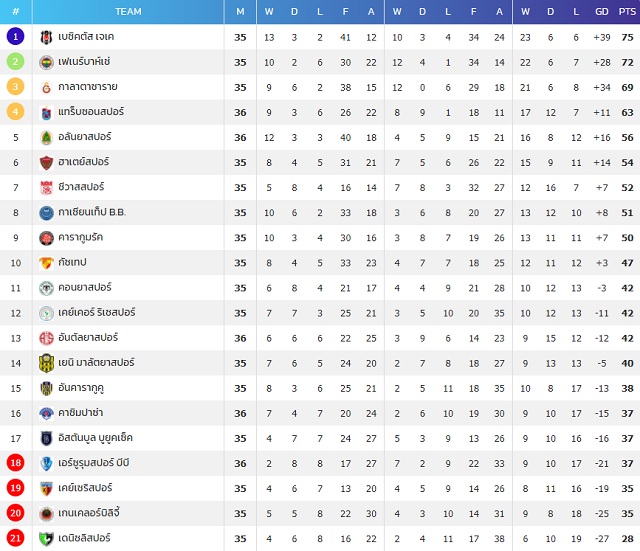
Task: Click the Göztepe crest in row 10
Action: point(46,263)
